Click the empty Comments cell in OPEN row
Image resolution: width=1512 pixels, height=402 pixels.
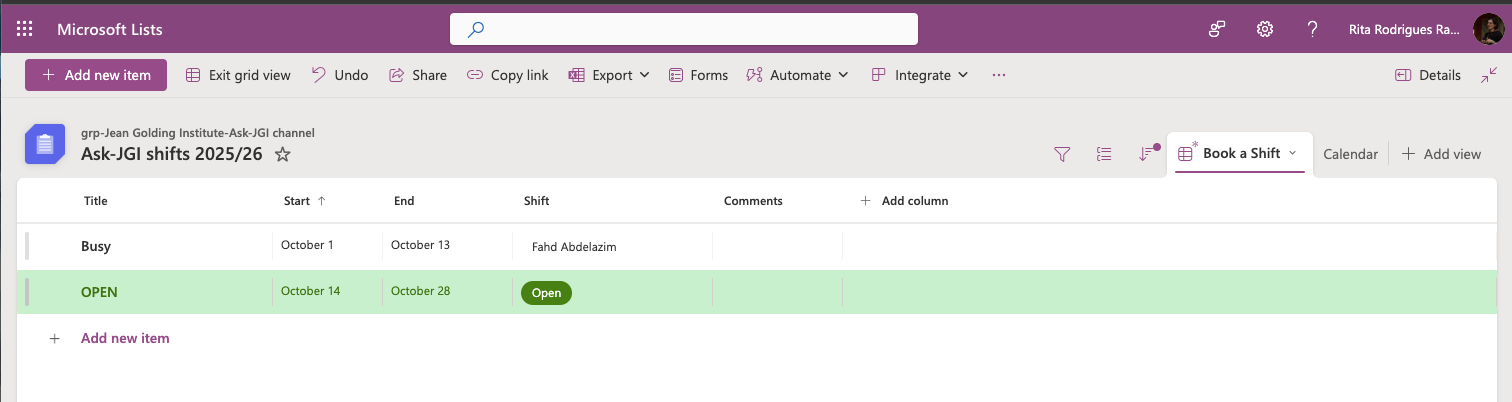(777, 292)
